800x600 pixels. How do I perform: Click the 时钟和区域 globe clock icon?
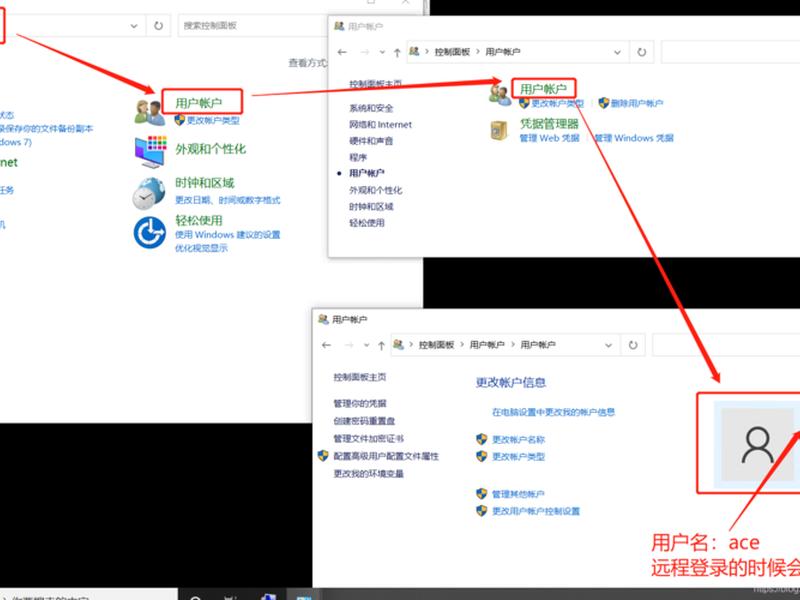pos(149,193)
